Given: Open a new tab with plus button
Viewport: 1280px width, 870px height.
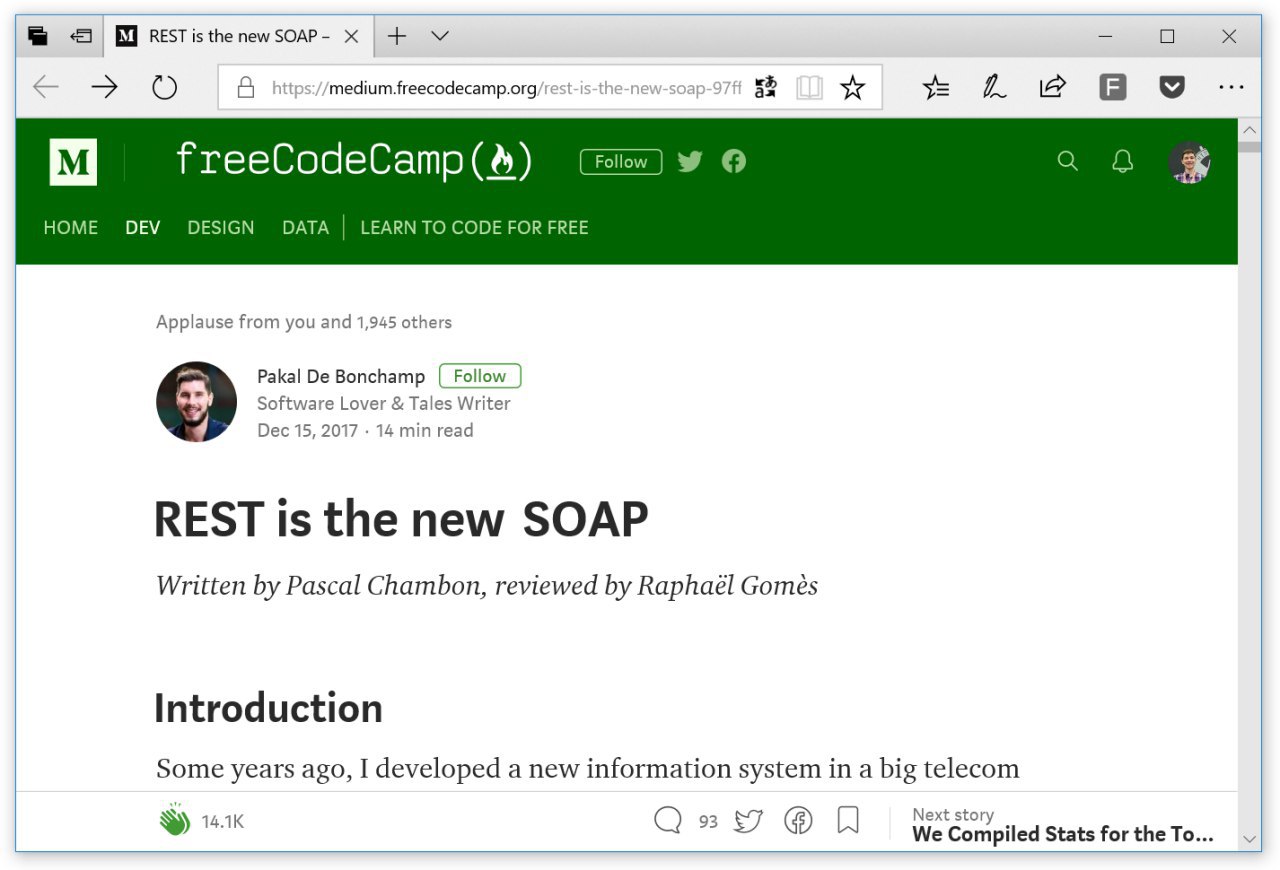Looking at the screenshot, I should coord(397,36).
